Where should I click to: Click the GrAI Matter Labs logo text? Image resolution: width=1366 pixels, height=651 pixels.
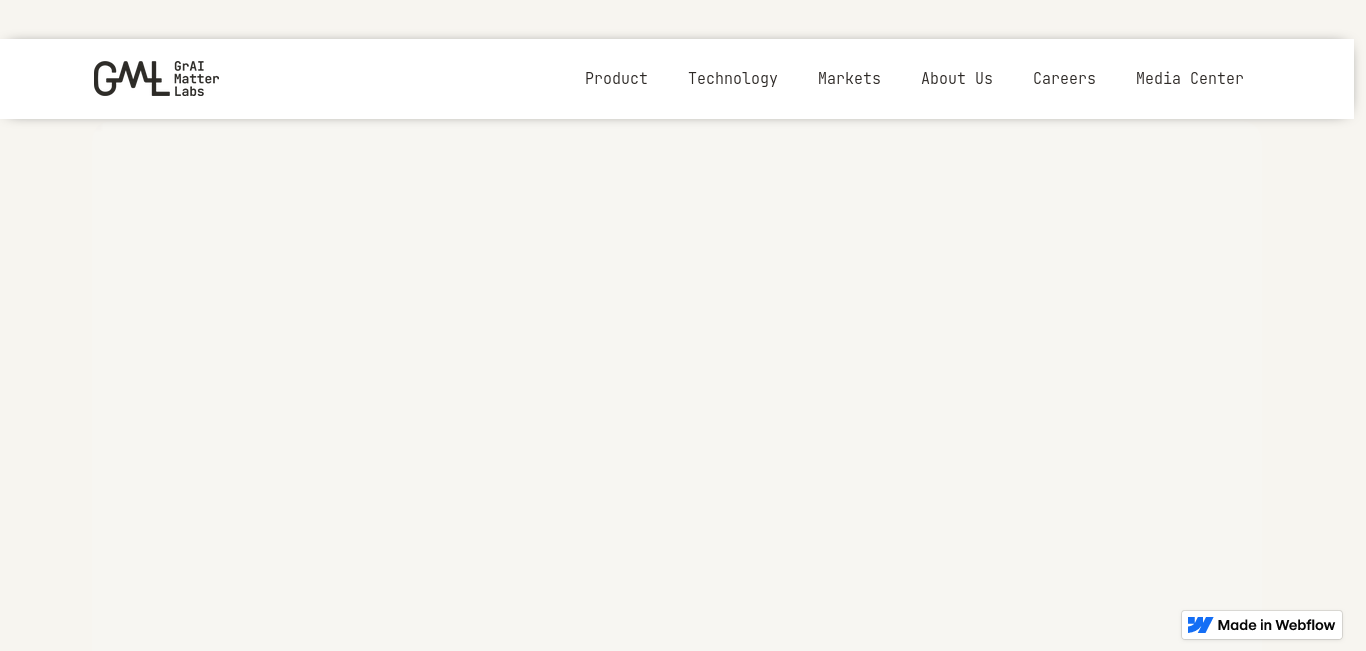tap(196, 78)
